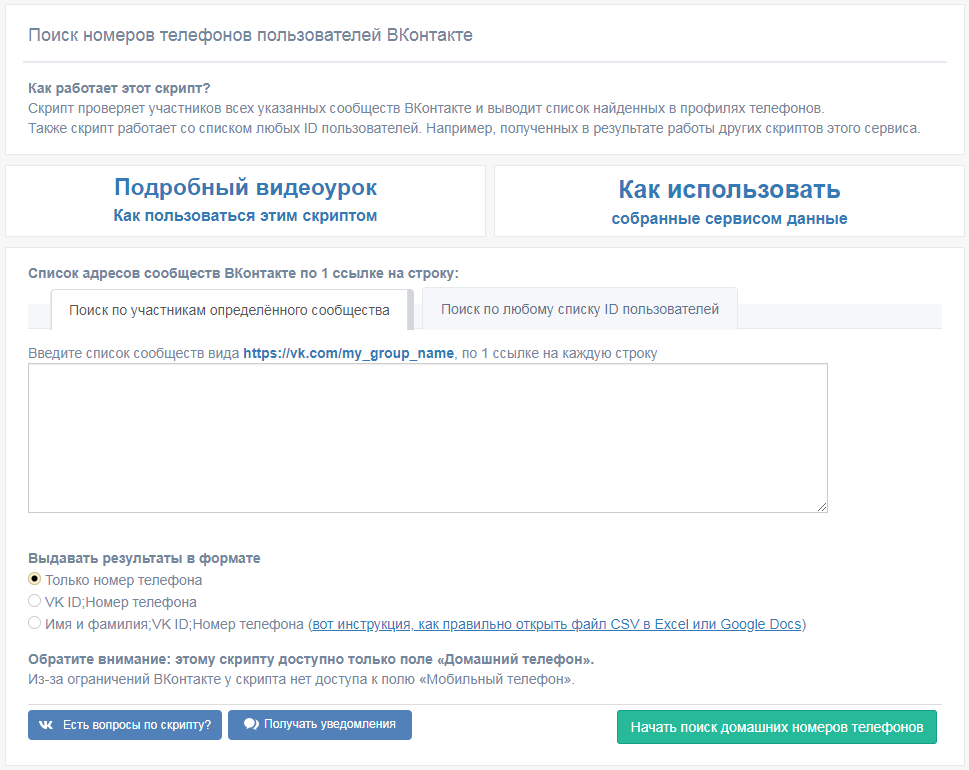Click 'собранные сервисом данные' subtitle link
Viewport: 969px width, 770px height.
pyautogui.click(x=729, y=219)
